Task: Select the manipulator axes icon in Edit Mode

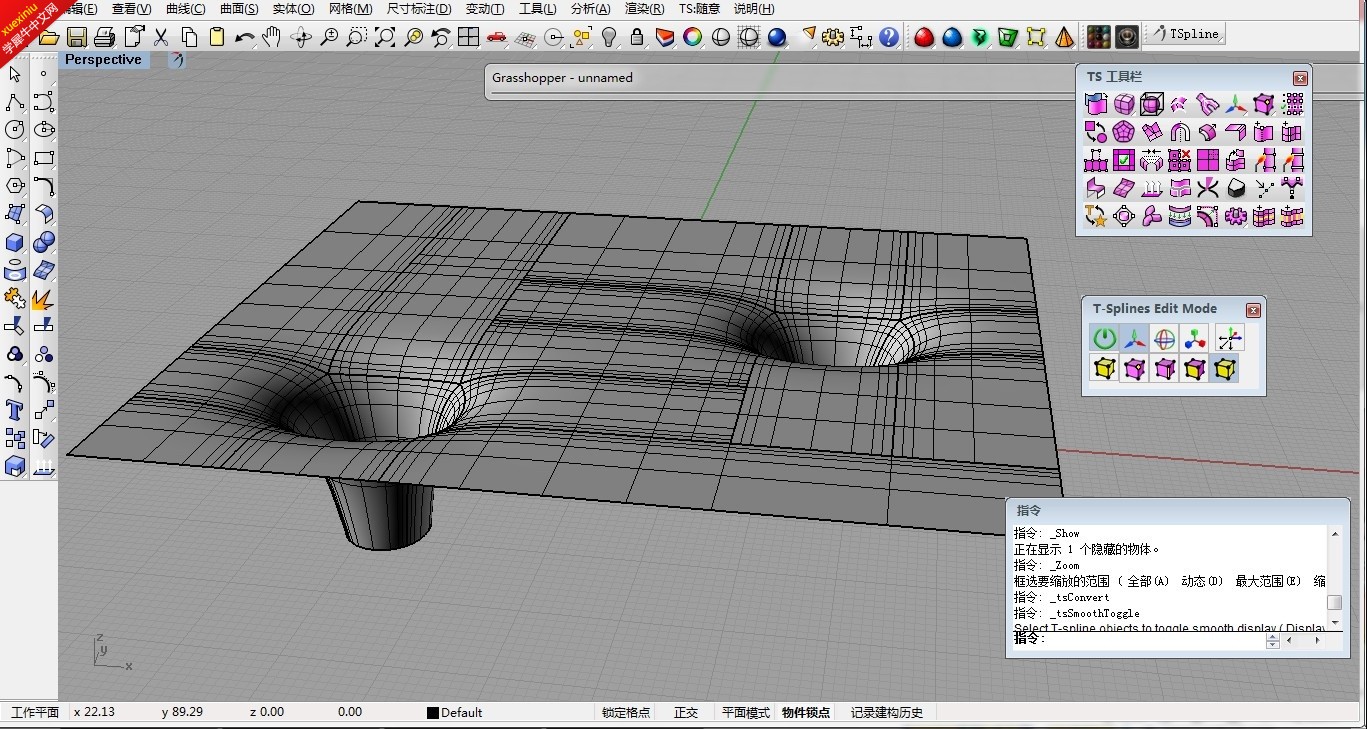Action: click(1134, 338)
